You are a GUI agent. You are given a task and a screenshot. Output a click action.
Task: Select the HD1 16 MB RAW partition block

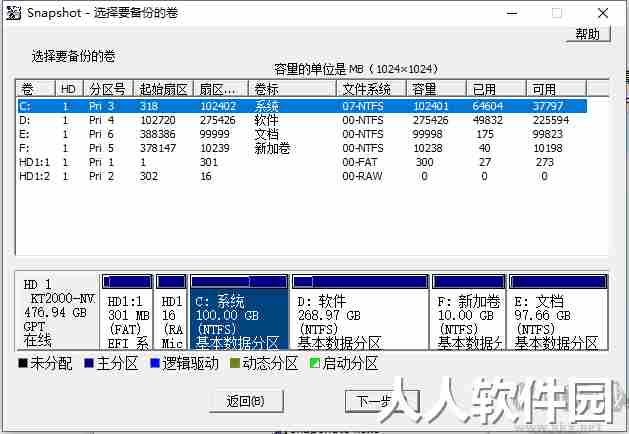pos(172,312)
